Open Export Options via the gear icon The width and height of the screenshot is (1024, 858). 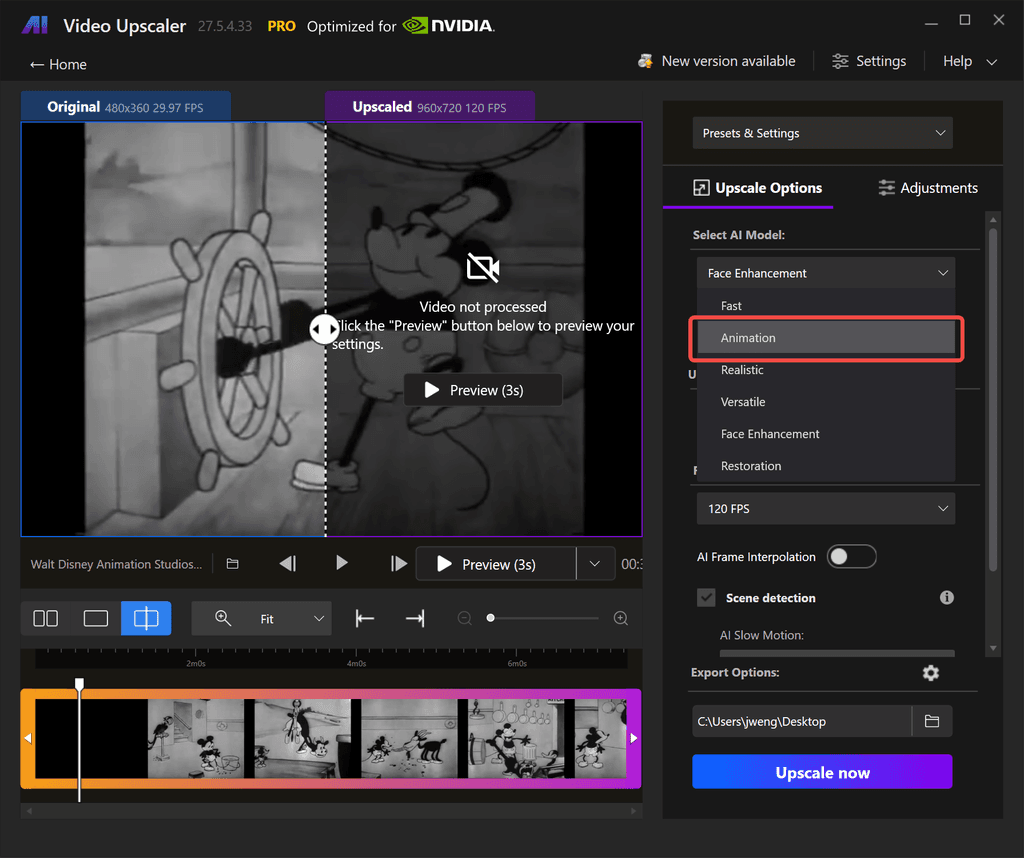931,673
